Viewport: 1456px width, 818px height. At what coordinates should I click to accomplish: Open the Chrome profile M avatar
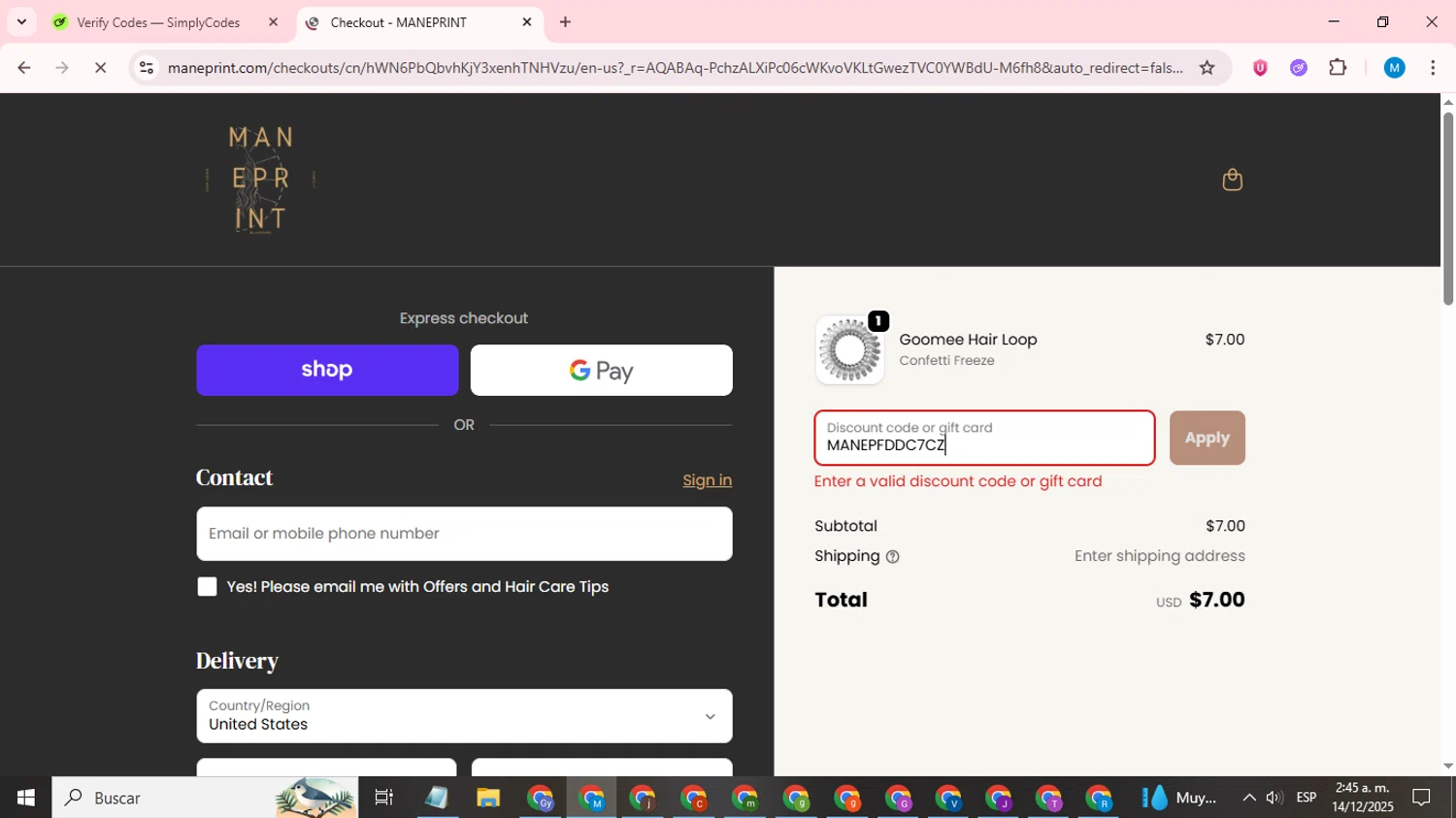[1394, 68]
